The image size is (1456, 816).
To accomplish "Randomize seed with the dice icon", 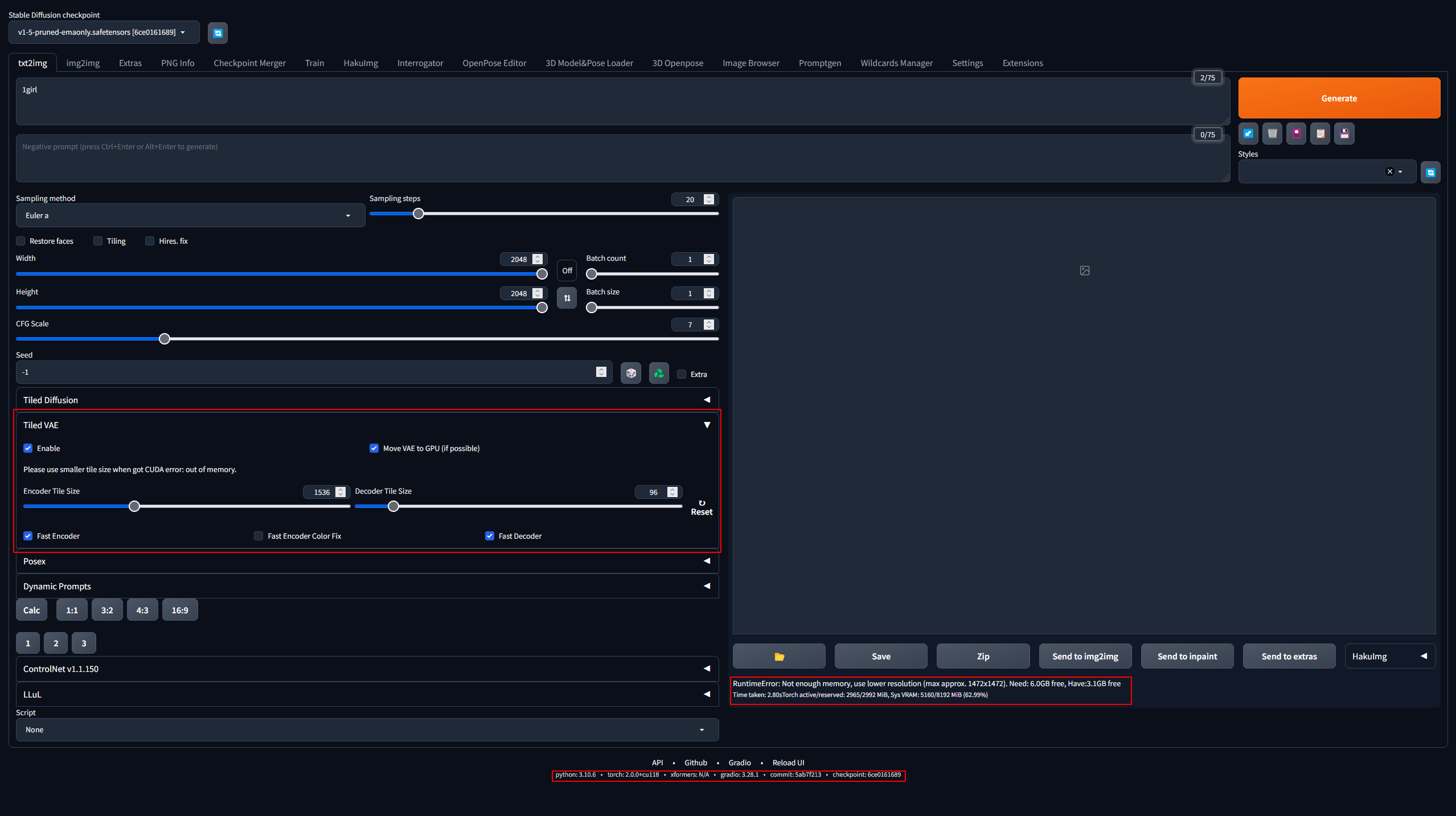I will click(631, 374).
